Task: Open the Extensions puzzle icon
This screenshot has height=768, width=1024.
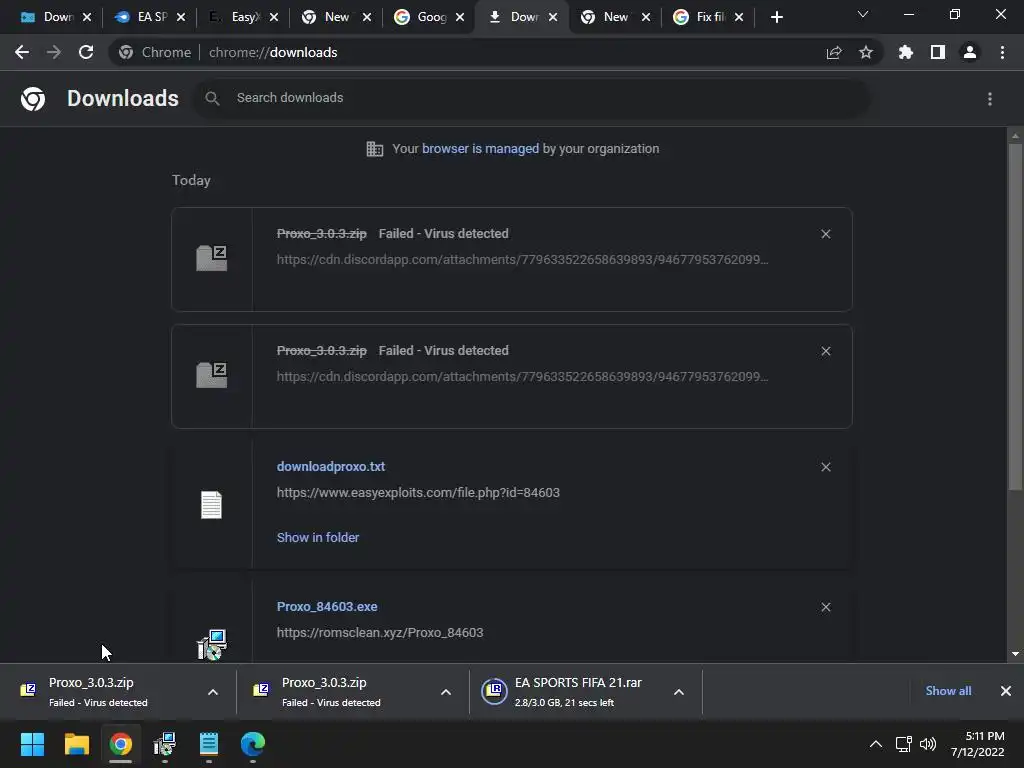Action: [906, 52]
